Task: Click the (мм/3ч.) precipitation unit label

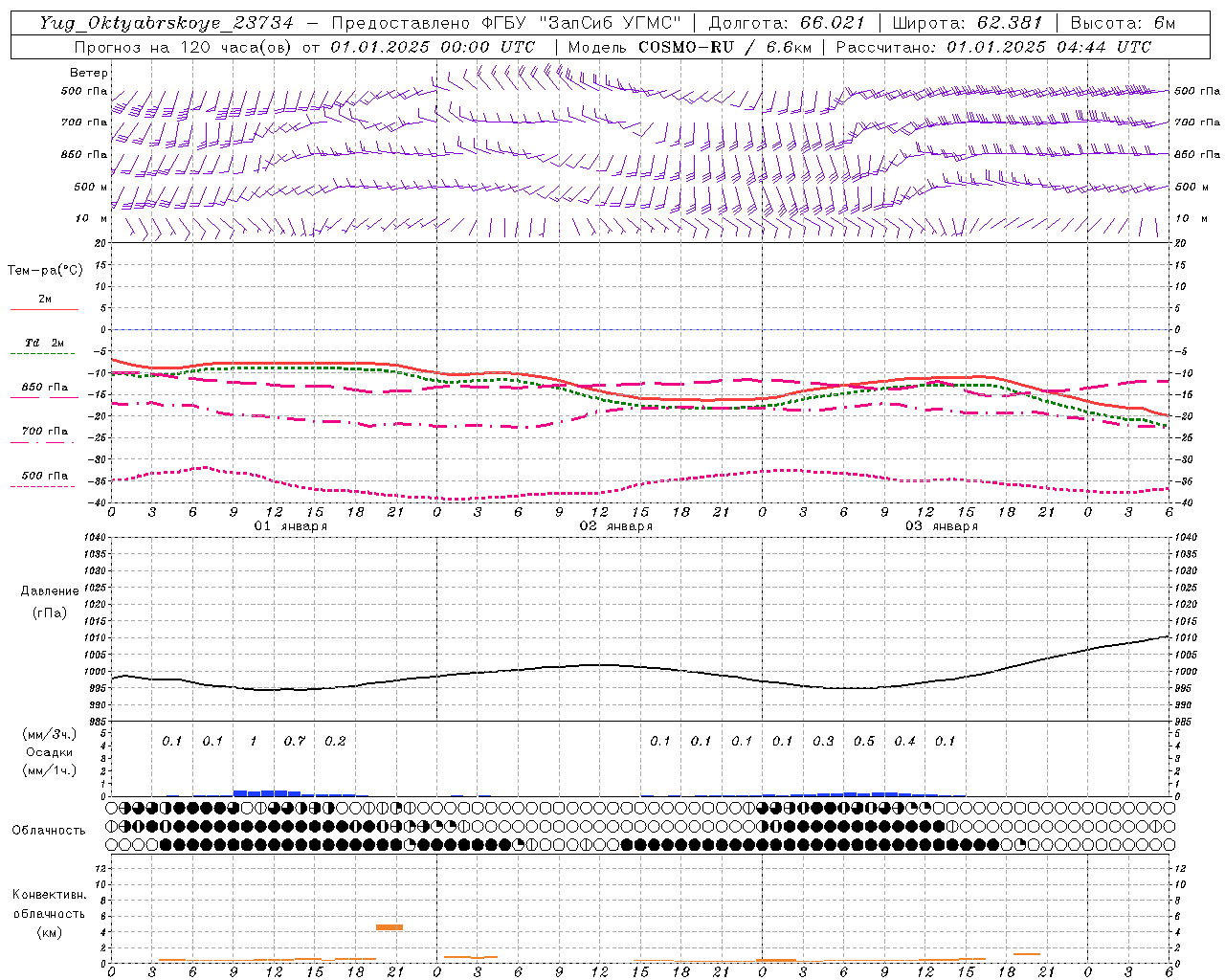Action: [x=49, y=734]
